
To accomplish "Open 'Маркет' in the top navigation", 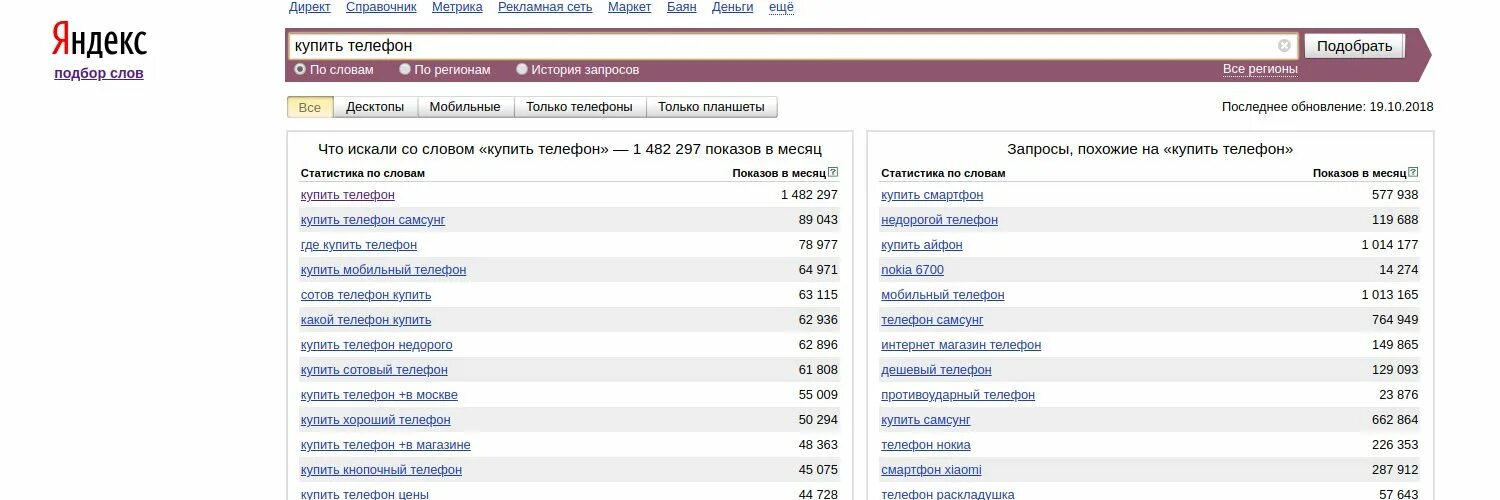I will (630, 7).
